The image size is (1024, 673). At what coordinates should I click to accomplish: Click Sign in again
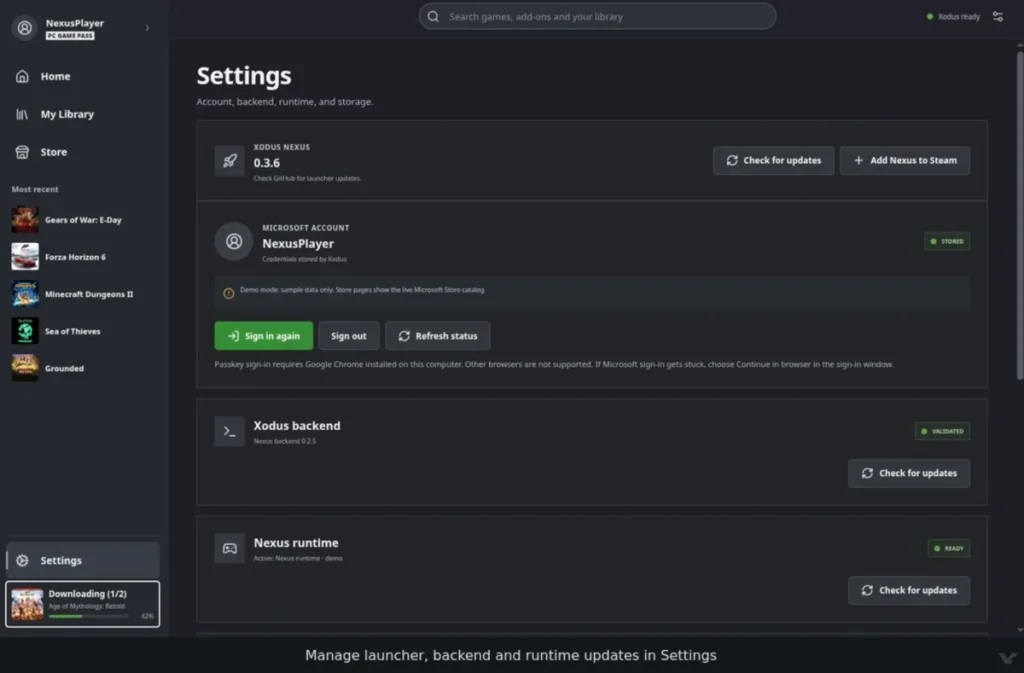[264, 336]
